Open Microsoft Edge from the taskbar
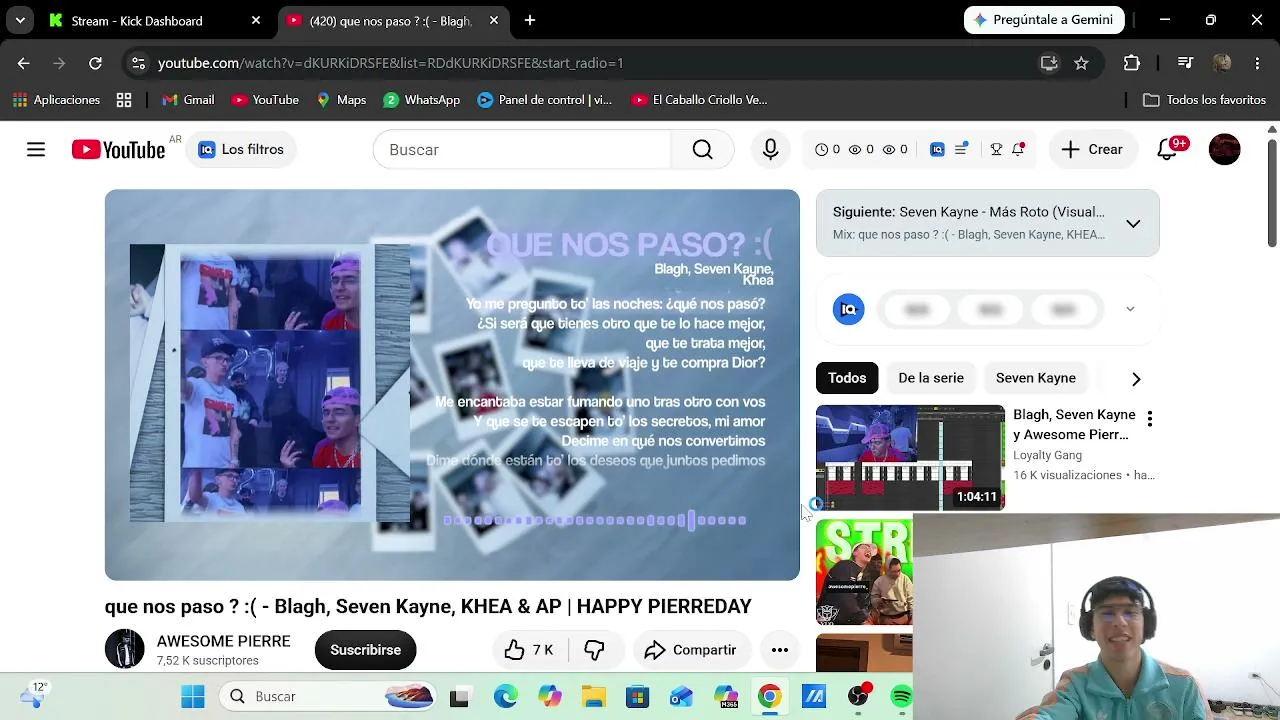 505,696
